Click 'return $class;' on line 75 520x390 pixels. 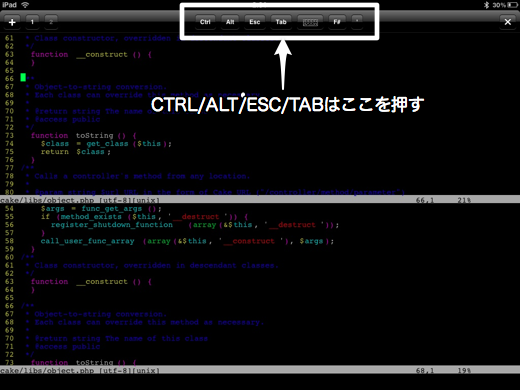(x=76, y=152)
